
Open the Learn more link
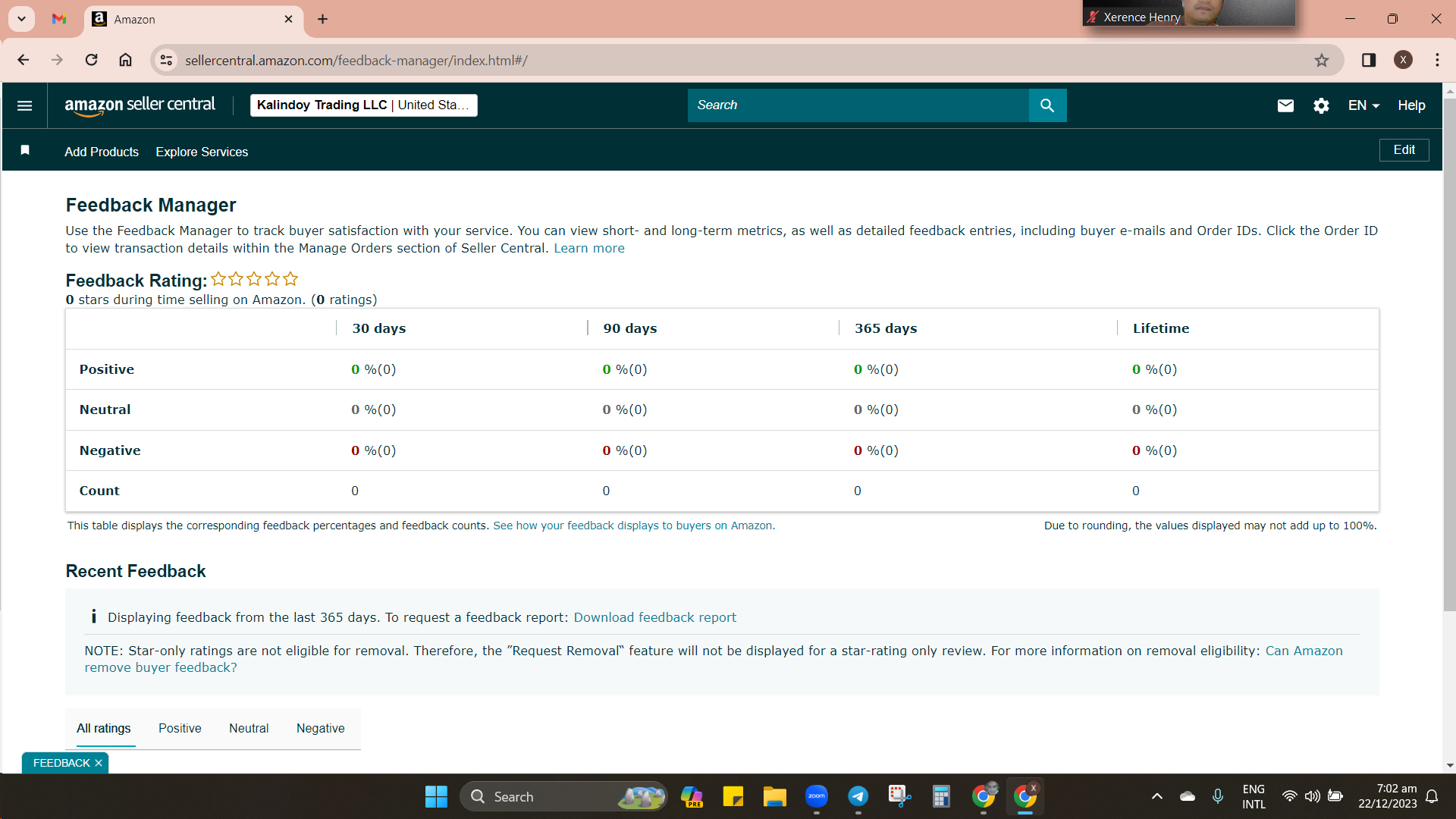[589, 248]
